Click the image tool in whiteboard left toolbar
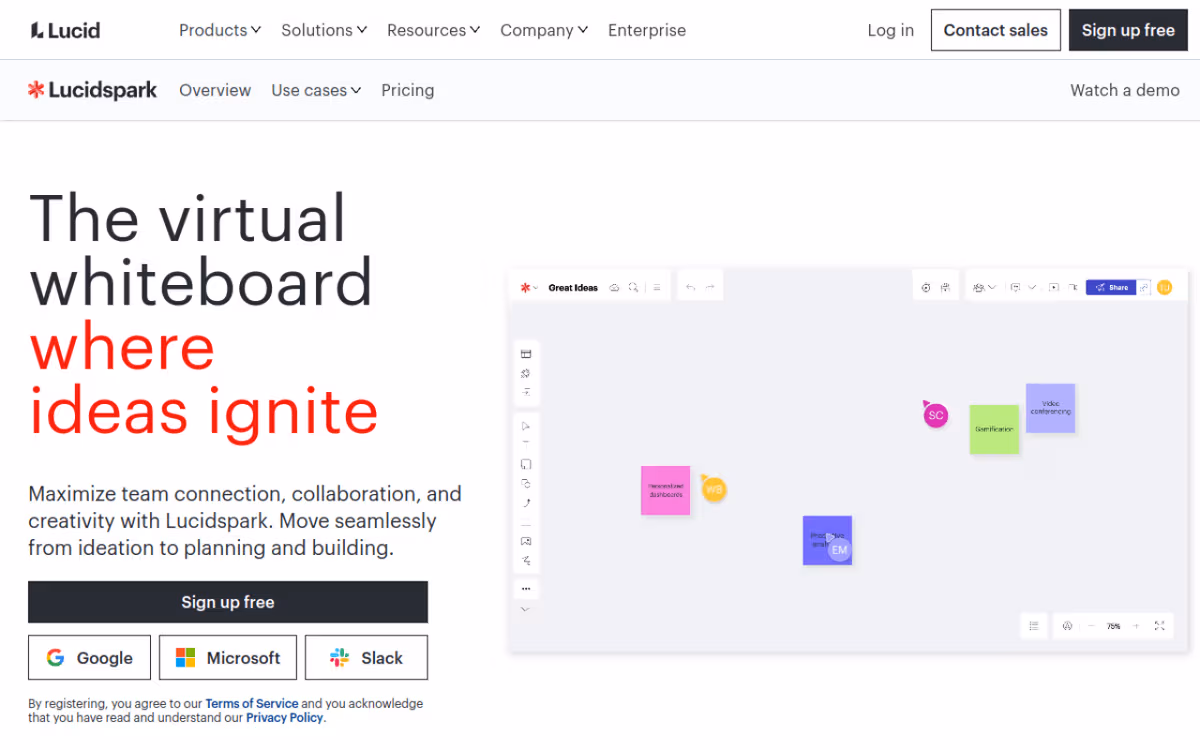This screenshot has height=750, width=1200. (526, 541)
